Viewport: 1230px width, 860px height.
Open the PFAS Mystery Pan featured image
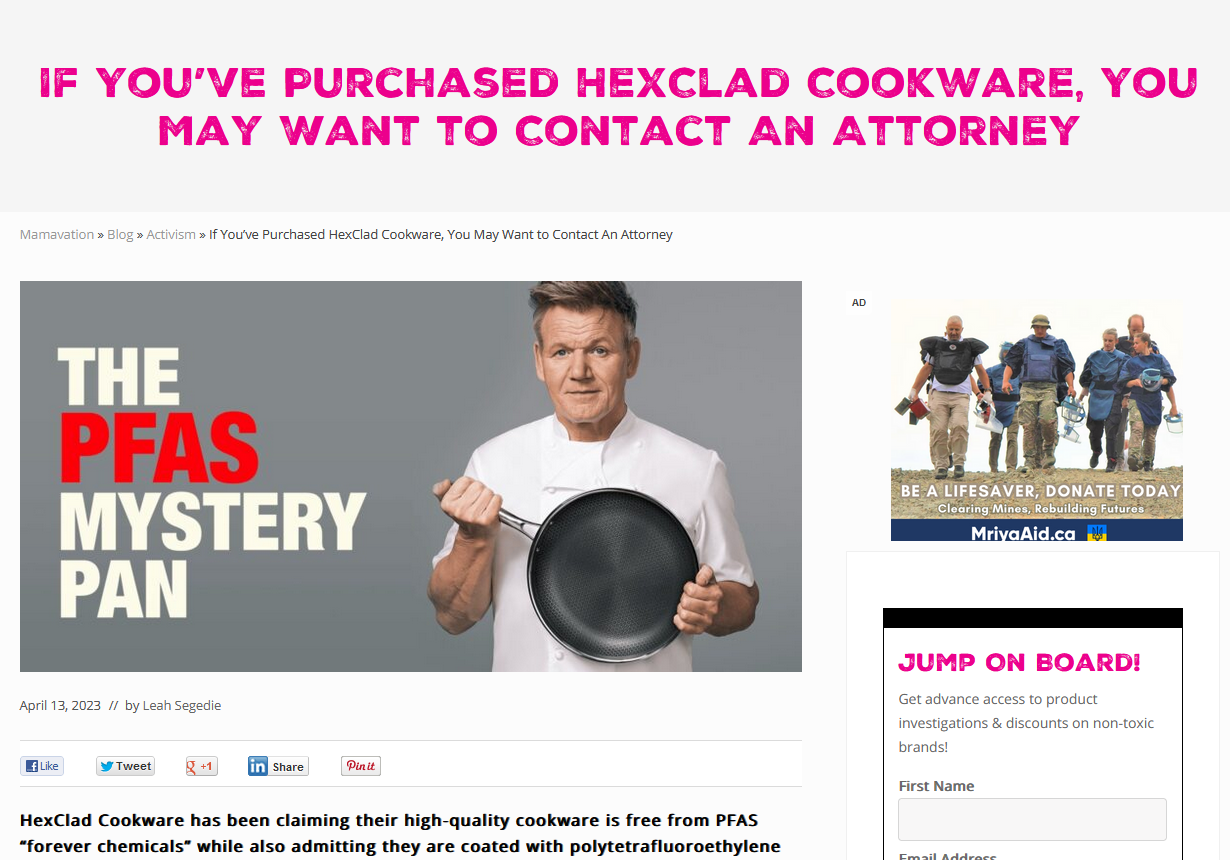pyautogui.click(x=411, y=476)
